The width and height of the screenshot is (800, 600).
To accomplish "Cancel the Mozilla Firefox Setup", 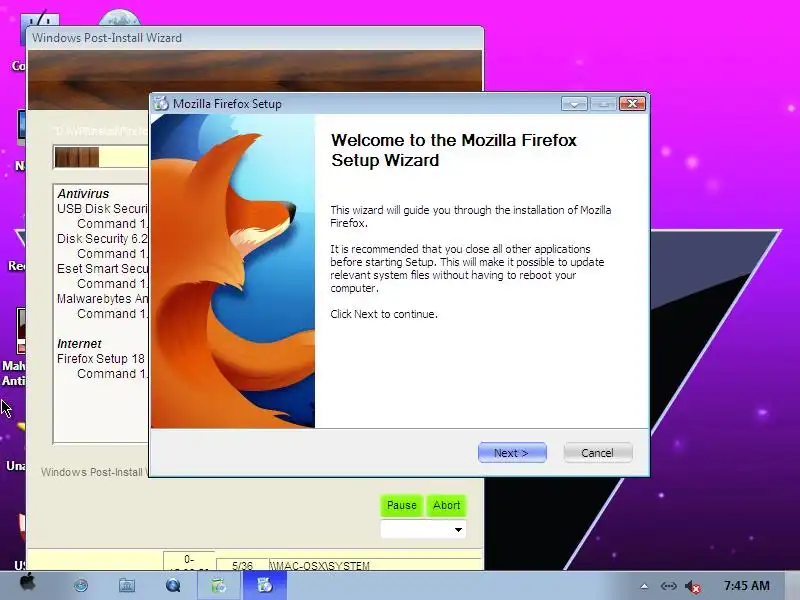I will click(597, 453).
